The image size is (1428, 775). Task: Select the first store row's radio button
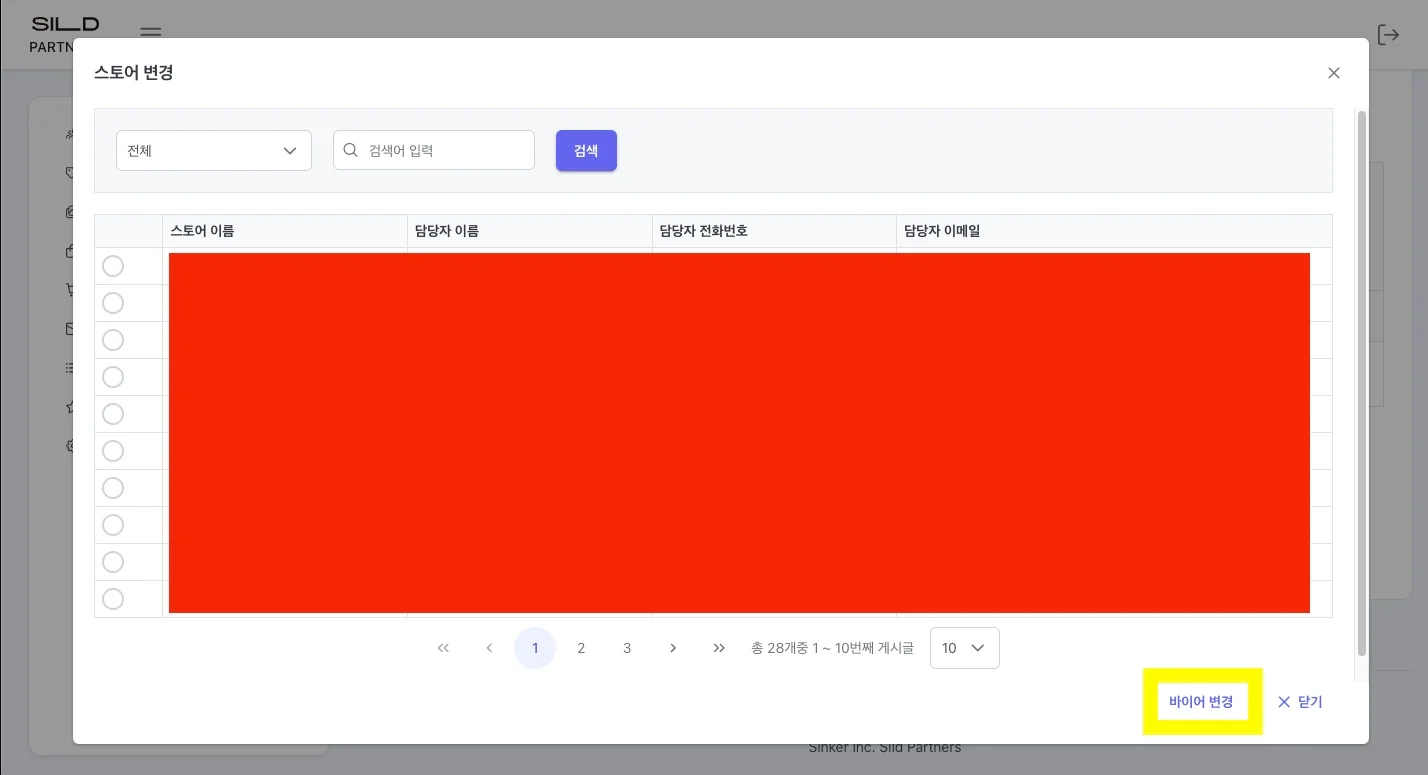point(113,266)
